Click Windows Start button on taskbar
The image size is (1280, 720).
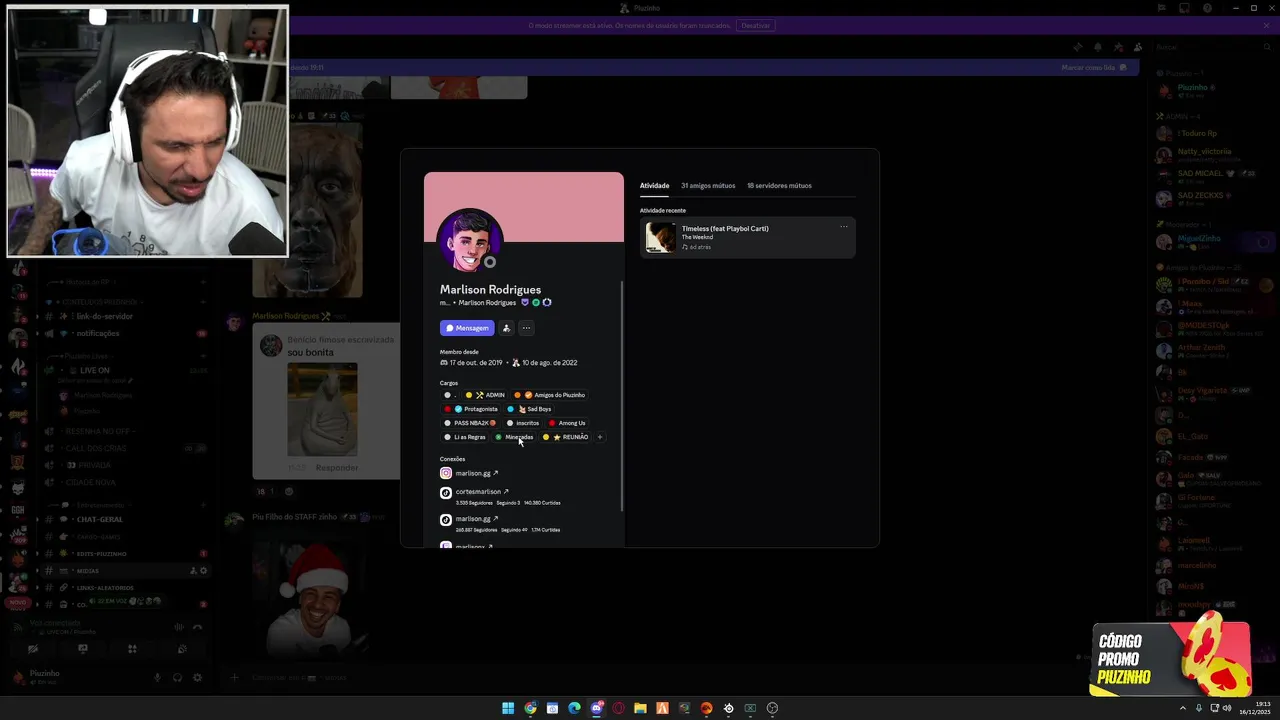tap(508, 708)
